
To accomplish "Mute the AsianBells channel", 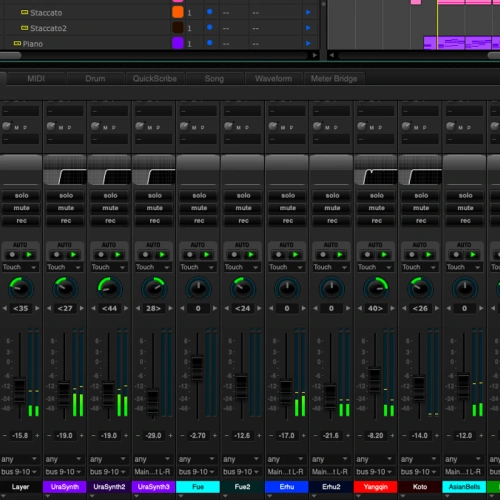I will 465,208.
